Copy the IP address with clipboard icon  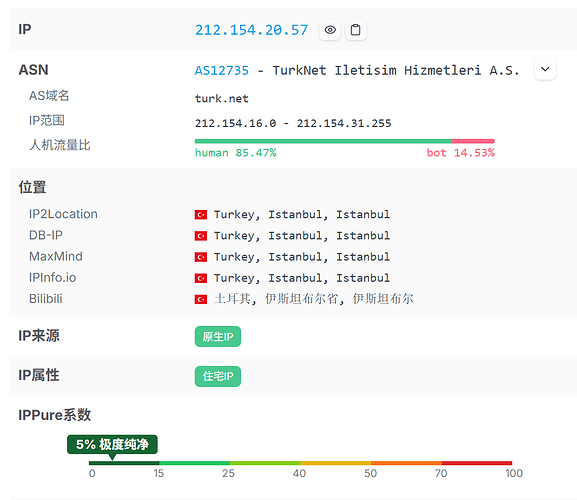(x=355, y=30)
